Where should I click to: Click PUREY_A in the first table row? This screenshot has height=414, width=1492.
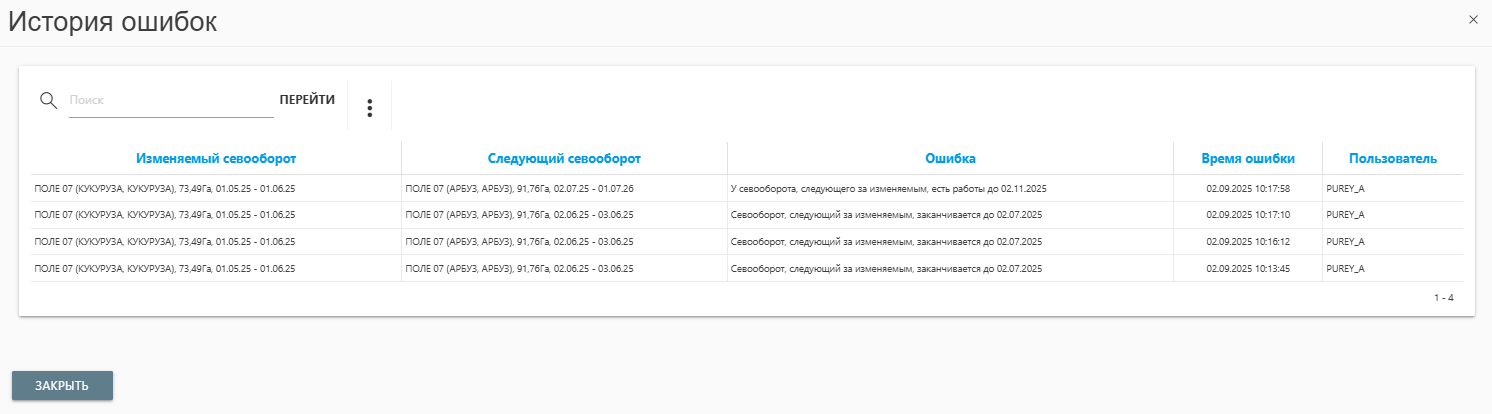click(x=1345, y=188)
